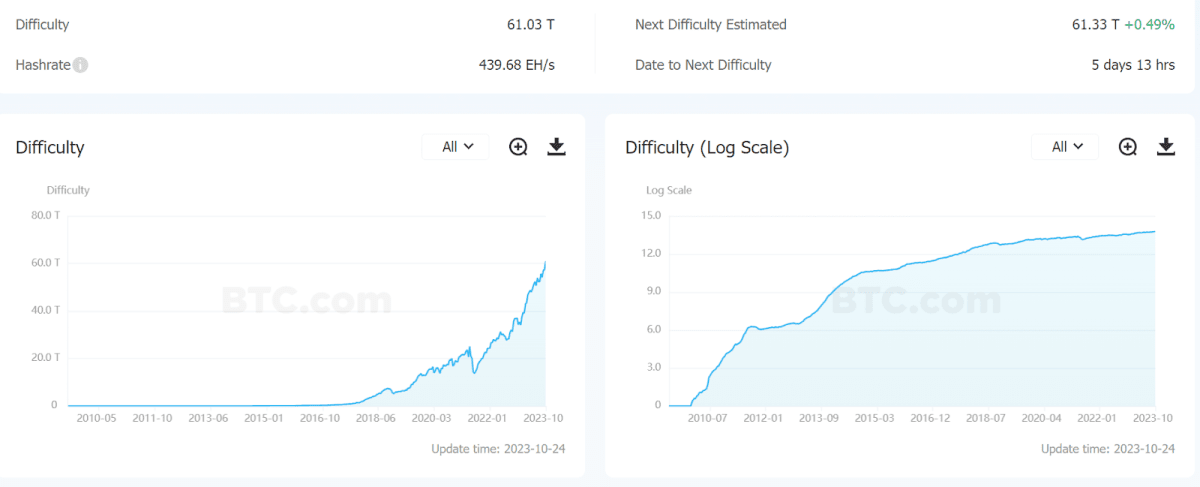Open the Difficulty chart's All range dropdown
Viewport: 1200px width, 487px height.
[x=456, y=147]
